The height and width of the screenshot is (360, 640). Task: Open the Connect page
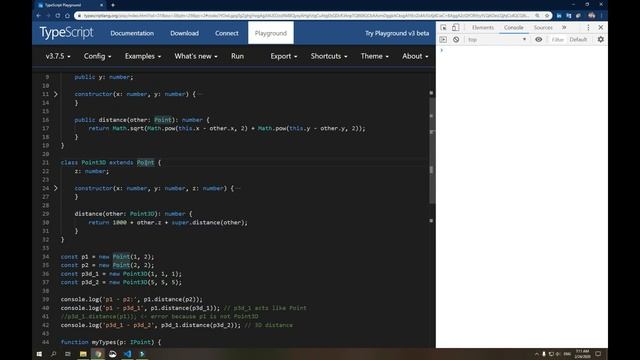227,33
